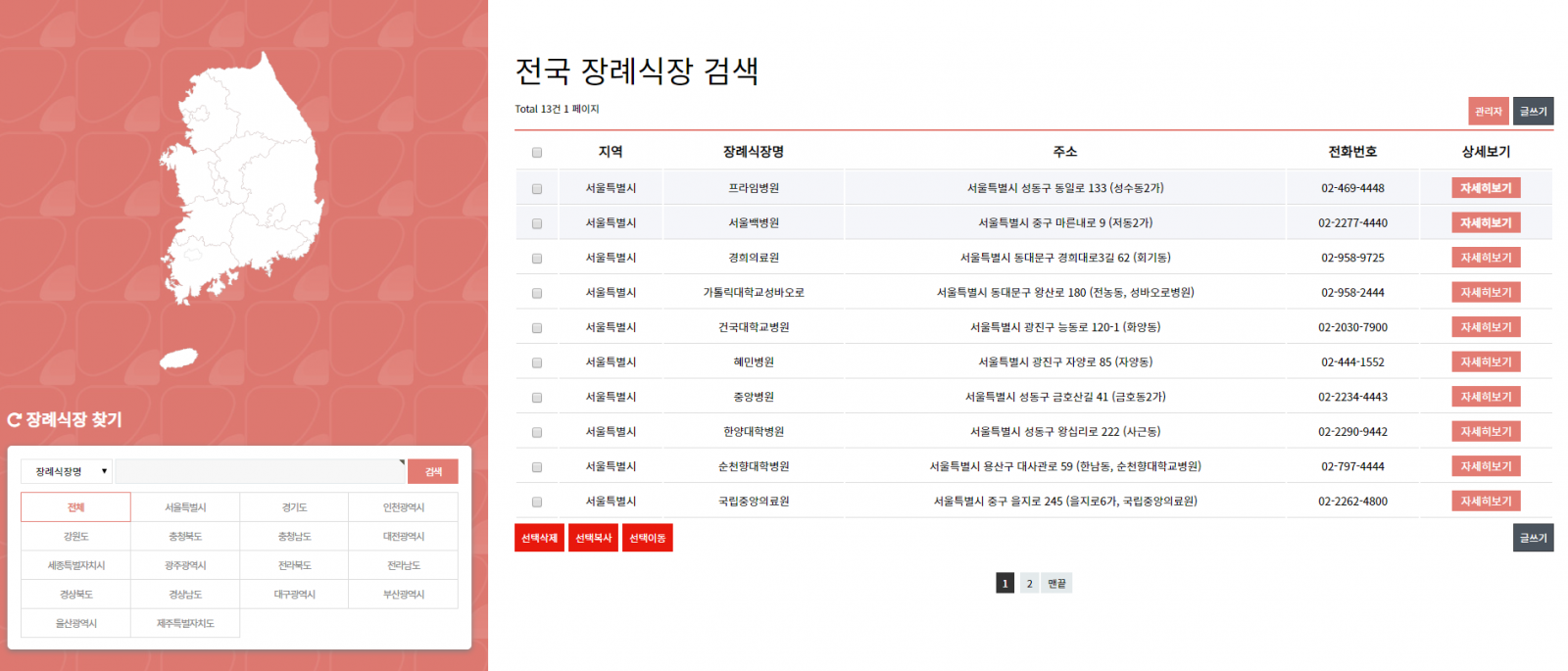Click the funeral home search text field
The image size is (1568, 671).
260,472
